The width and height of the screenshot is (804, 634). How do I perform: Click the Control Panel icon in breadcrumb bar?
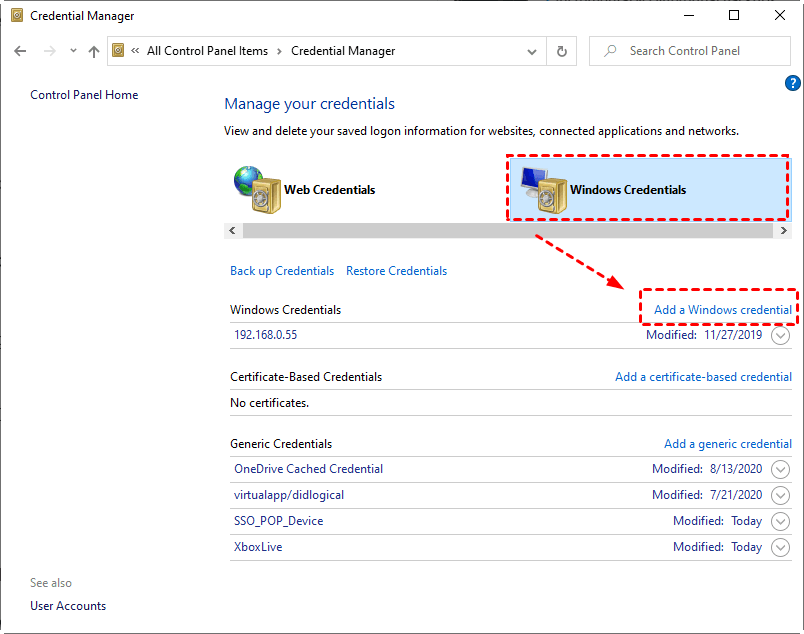pyautogui.click(x=117, y=51)
